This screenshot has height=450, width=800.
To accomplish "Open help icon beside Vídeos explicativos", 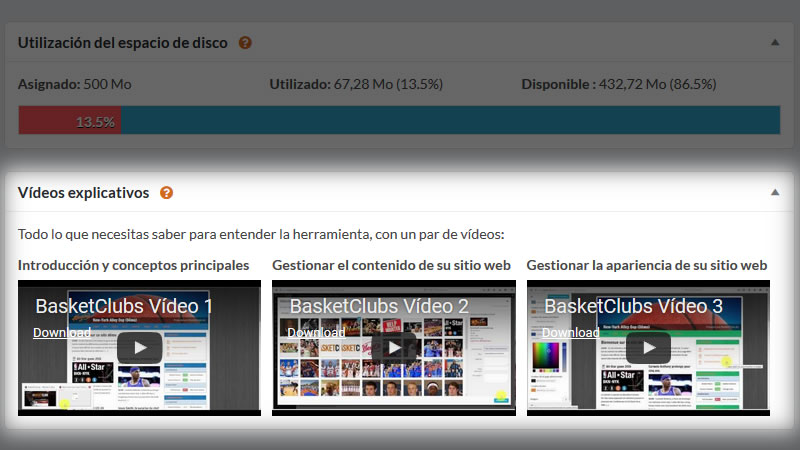I will click(166, 193).
